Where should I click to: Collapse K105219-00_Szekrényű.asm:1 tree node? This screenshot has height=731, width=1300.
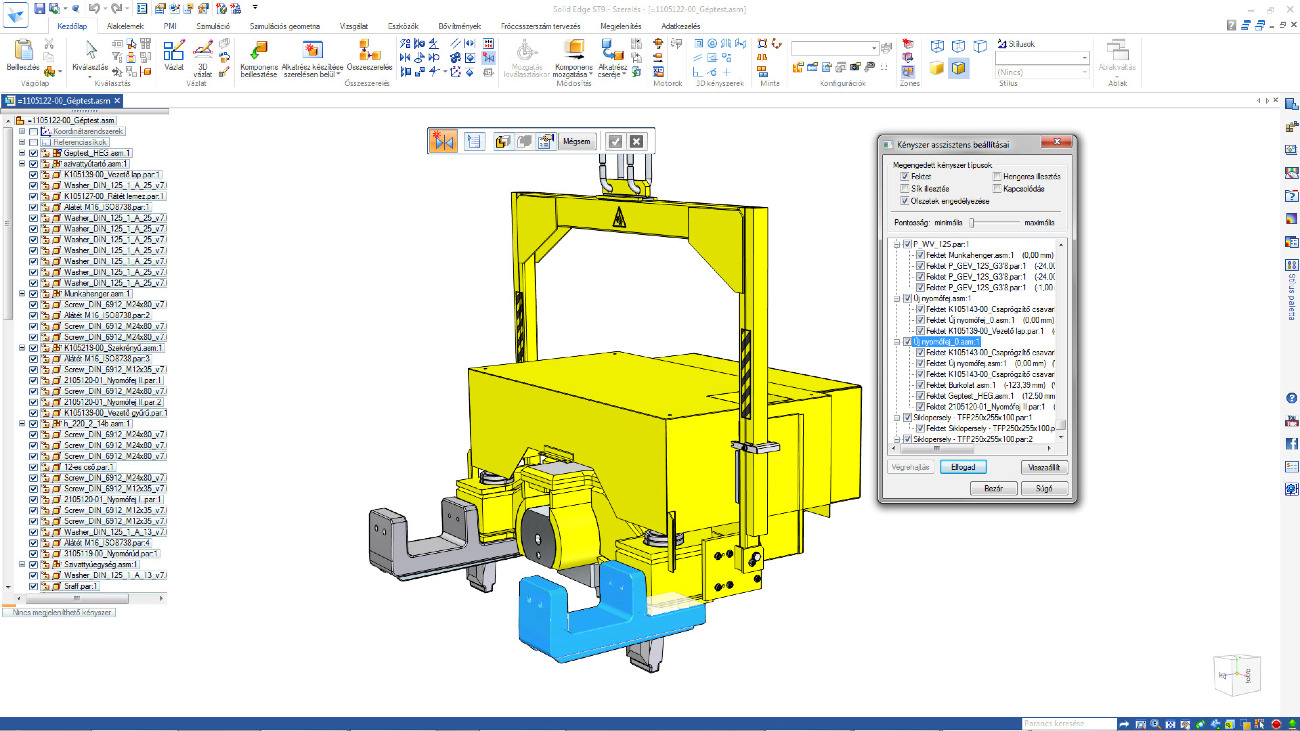(22, 348)
